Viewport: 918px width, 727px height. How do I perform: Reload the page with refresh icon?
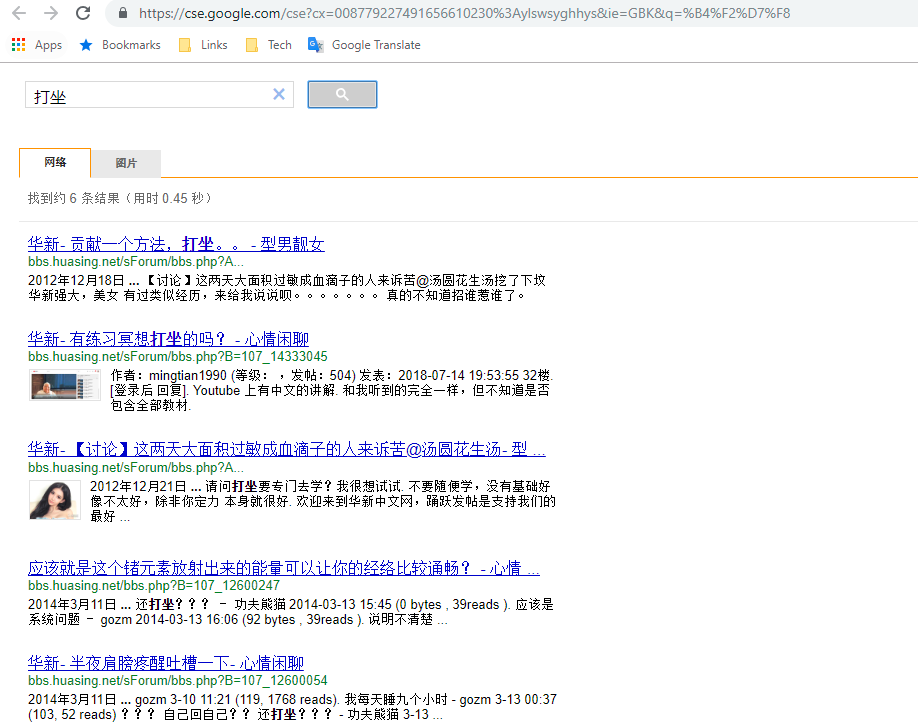[83, 13]
